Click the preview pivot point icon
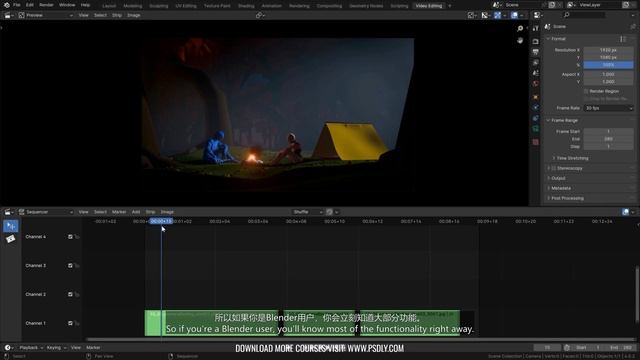The image size is (640, 360). (260, 15)
